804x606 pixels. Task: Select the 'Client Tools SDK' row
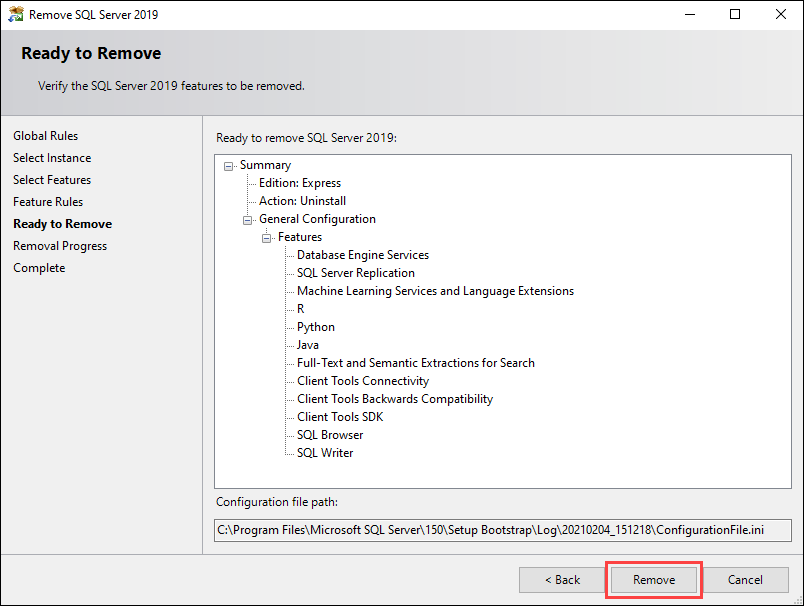click(x=340, y=417)
